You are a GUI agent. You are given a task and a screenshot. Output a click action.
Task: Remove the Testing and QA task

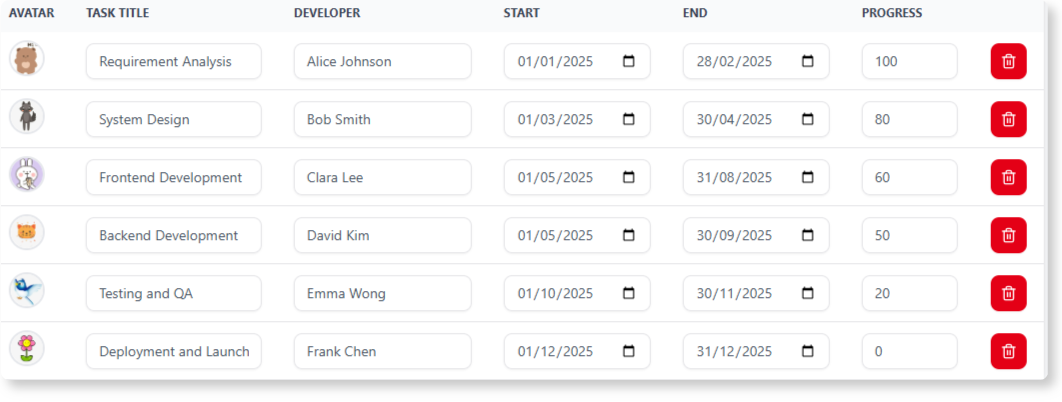coord(1008,293)
